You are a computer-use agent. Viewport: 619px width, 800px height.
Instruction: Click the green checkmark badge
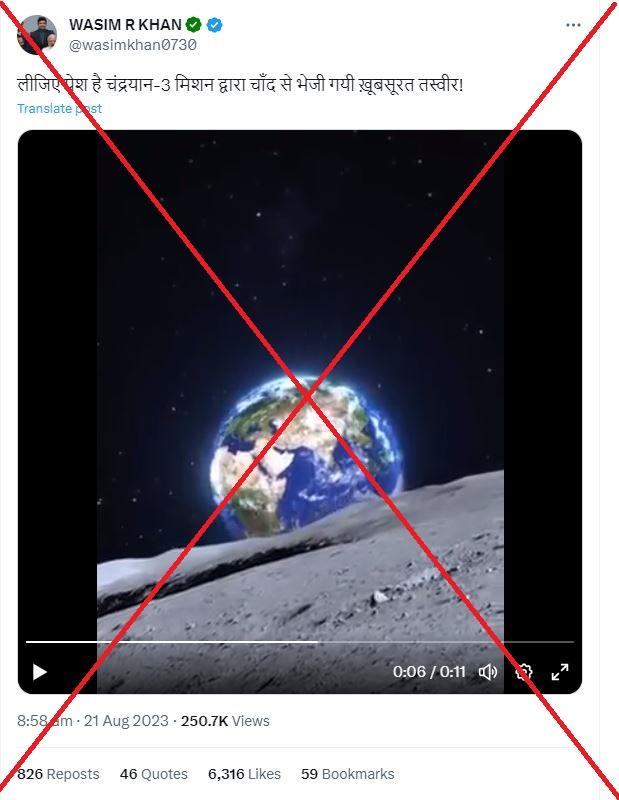coord(193,24)
